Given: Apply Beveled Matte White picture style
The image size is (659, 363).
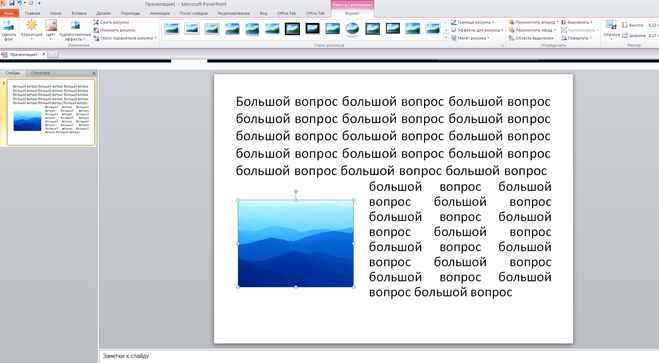Looking at the screenshot, I should click(192, 29).
